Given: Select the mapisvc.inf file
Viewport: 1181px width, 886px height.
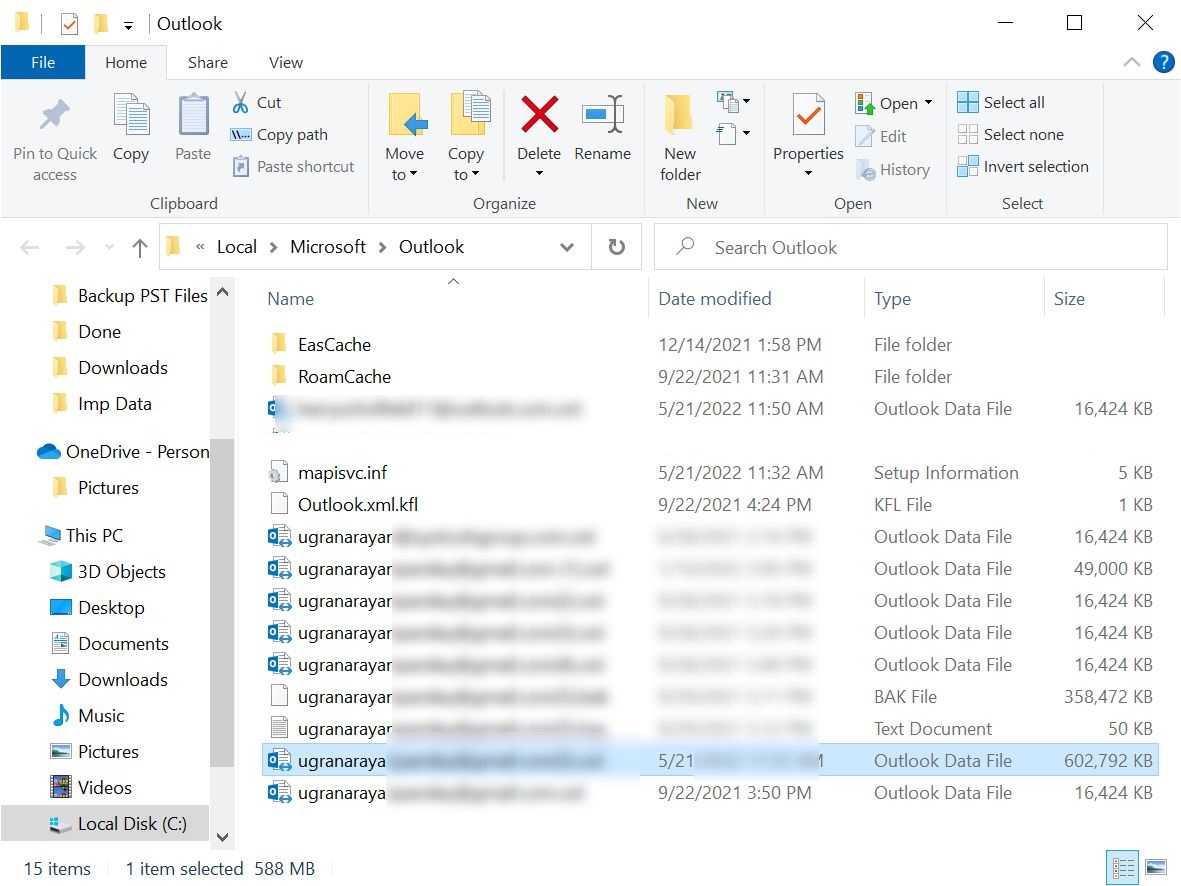Looking at the screenshot, I should click(710, 473).
